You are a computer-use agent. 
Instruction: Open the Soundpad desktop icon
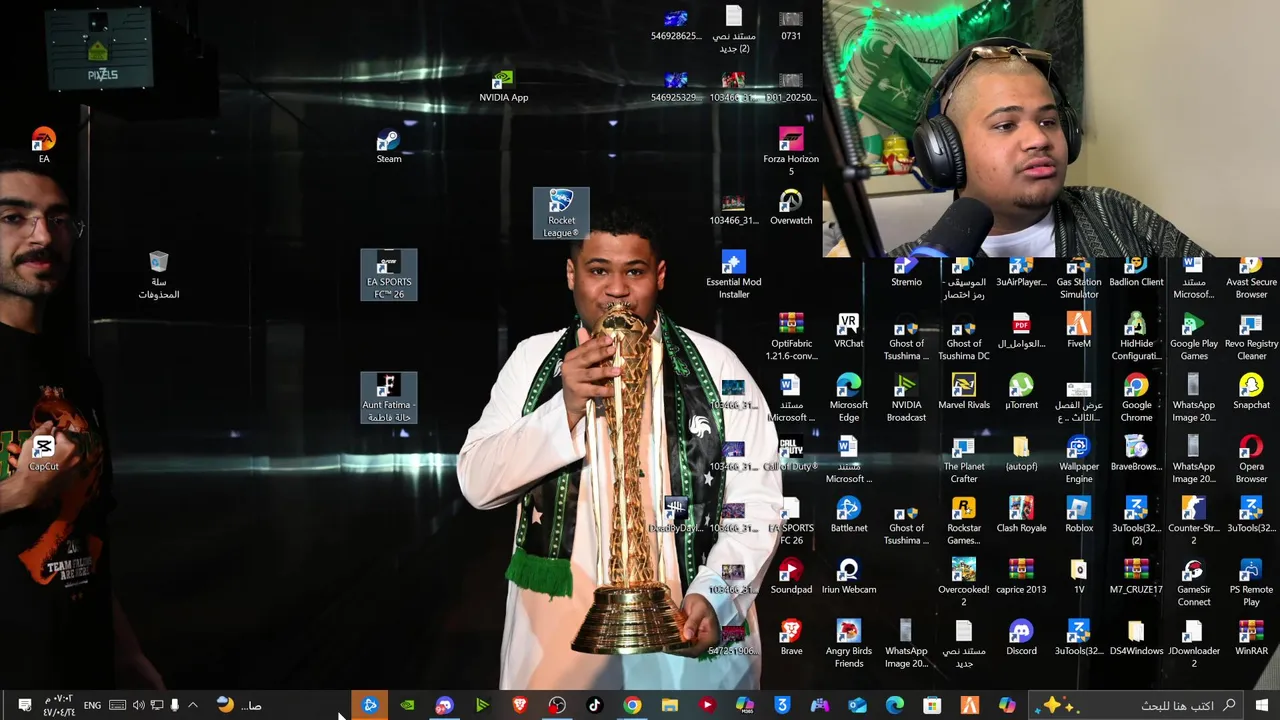click(791, 577)
